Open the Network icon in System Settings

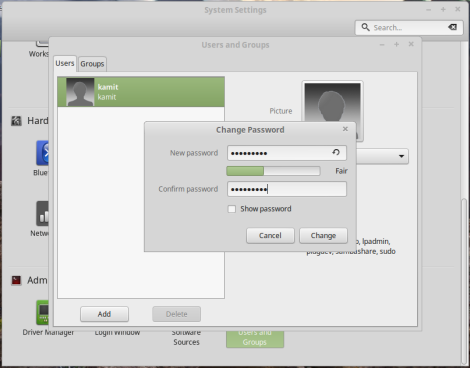pyautogui.click(x=42, y=214)
